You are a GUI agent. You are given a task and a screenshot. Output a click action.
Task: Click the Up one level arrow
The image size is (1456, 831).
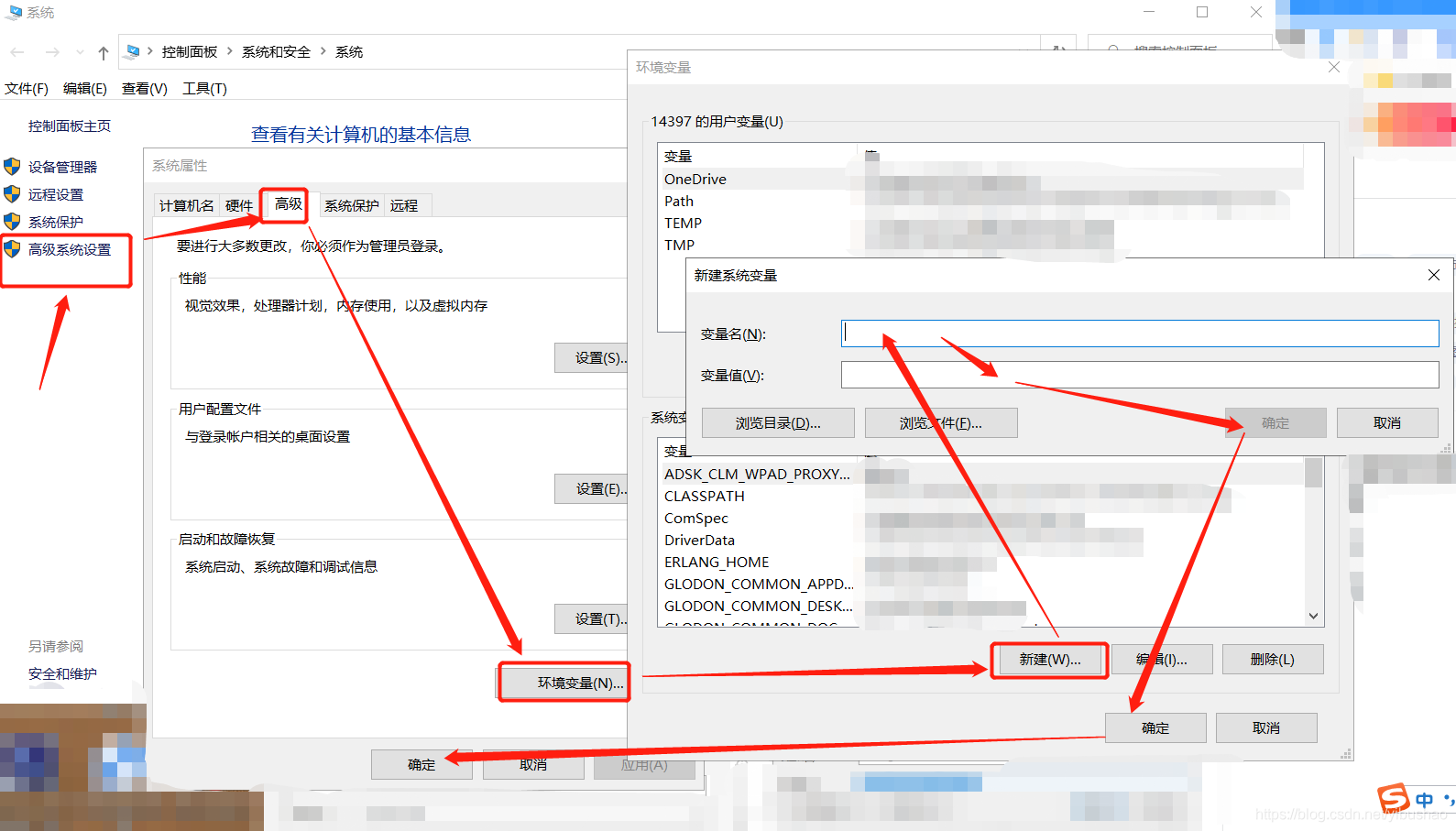pyautogui.click(x=104, y=52)
